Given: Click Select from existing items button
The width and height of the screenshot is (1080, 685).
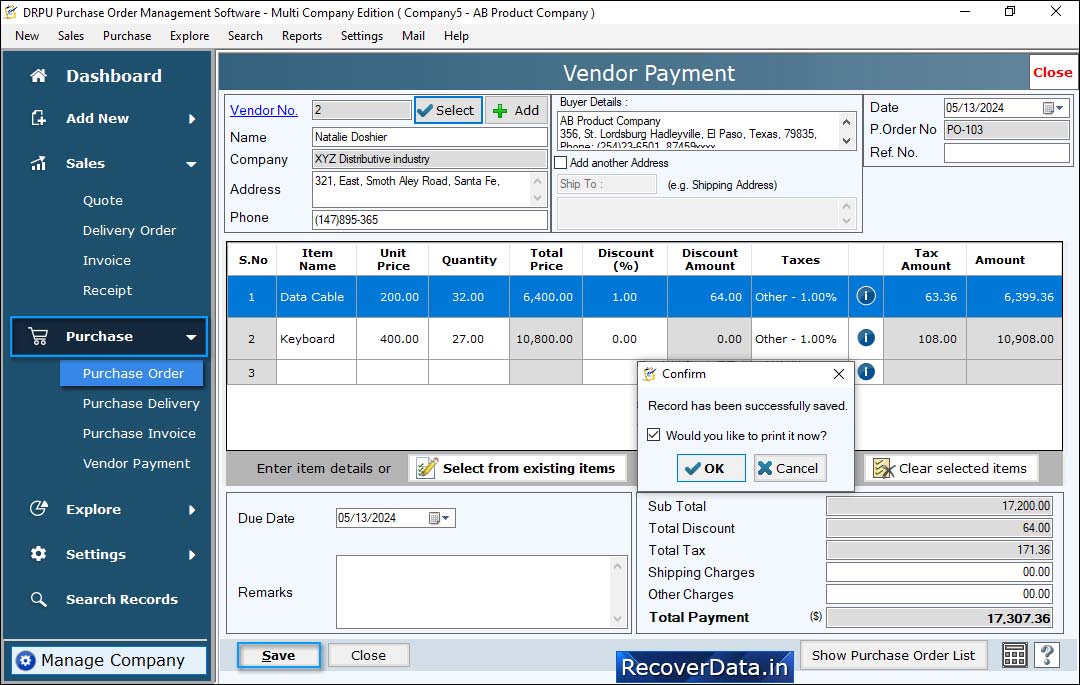Looking at the screenshot, I should click(517, 468).
